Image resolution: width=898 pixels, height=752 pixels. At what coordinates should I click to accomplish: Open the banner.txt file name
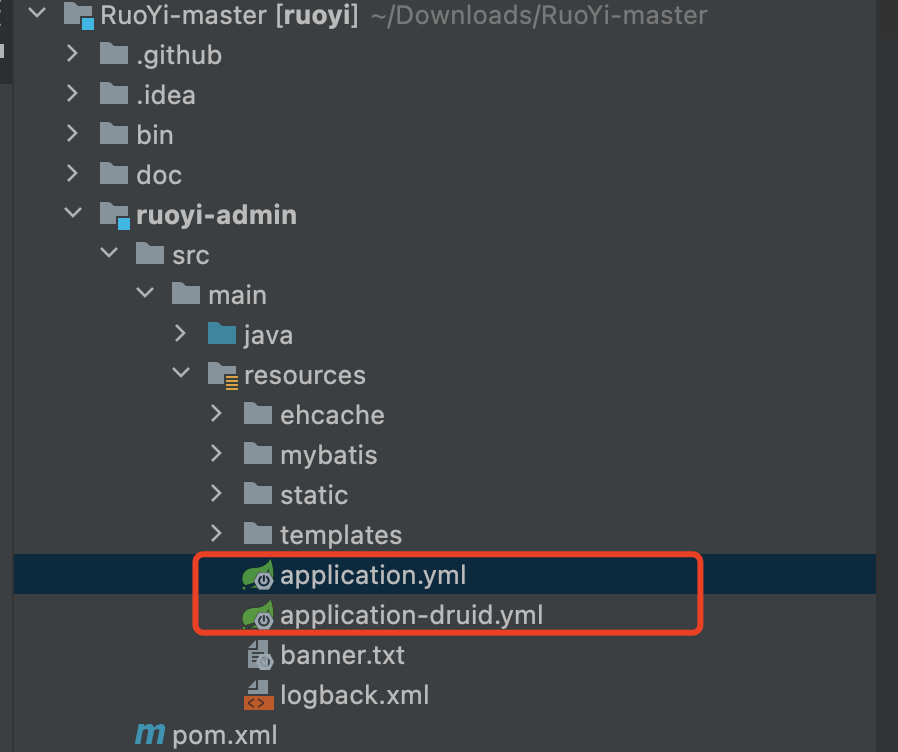342,655
